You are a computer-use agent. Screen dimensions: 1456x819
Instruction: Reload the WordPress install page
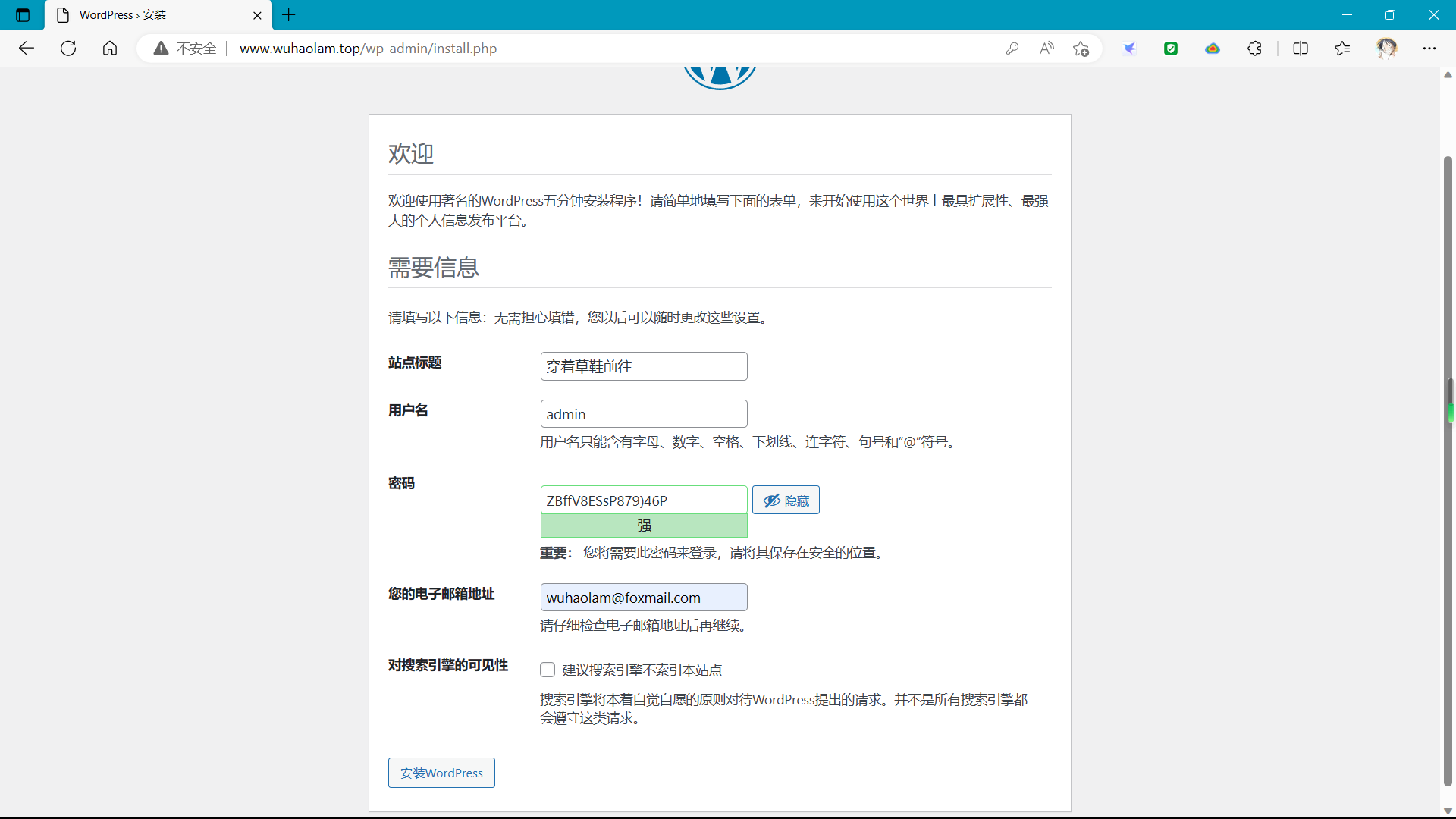[x=68, y=49]
